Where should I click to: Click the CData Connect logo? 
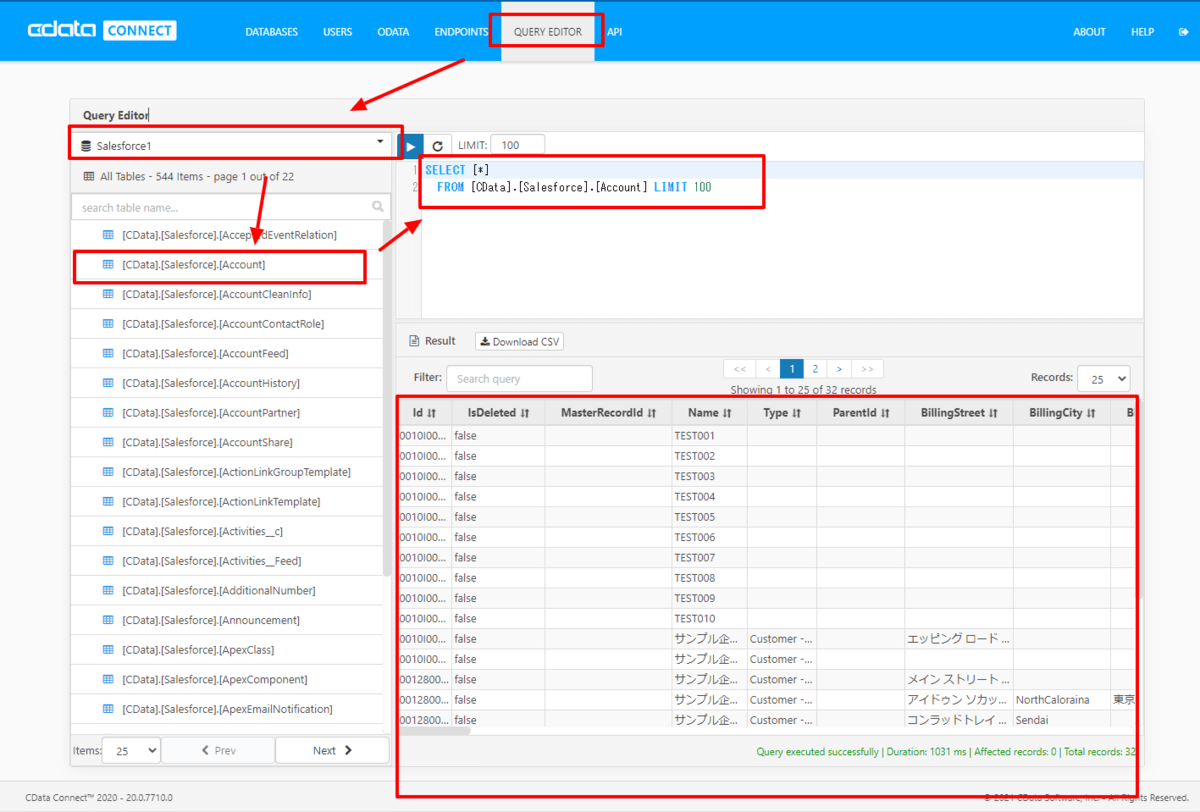pos(102,31)
